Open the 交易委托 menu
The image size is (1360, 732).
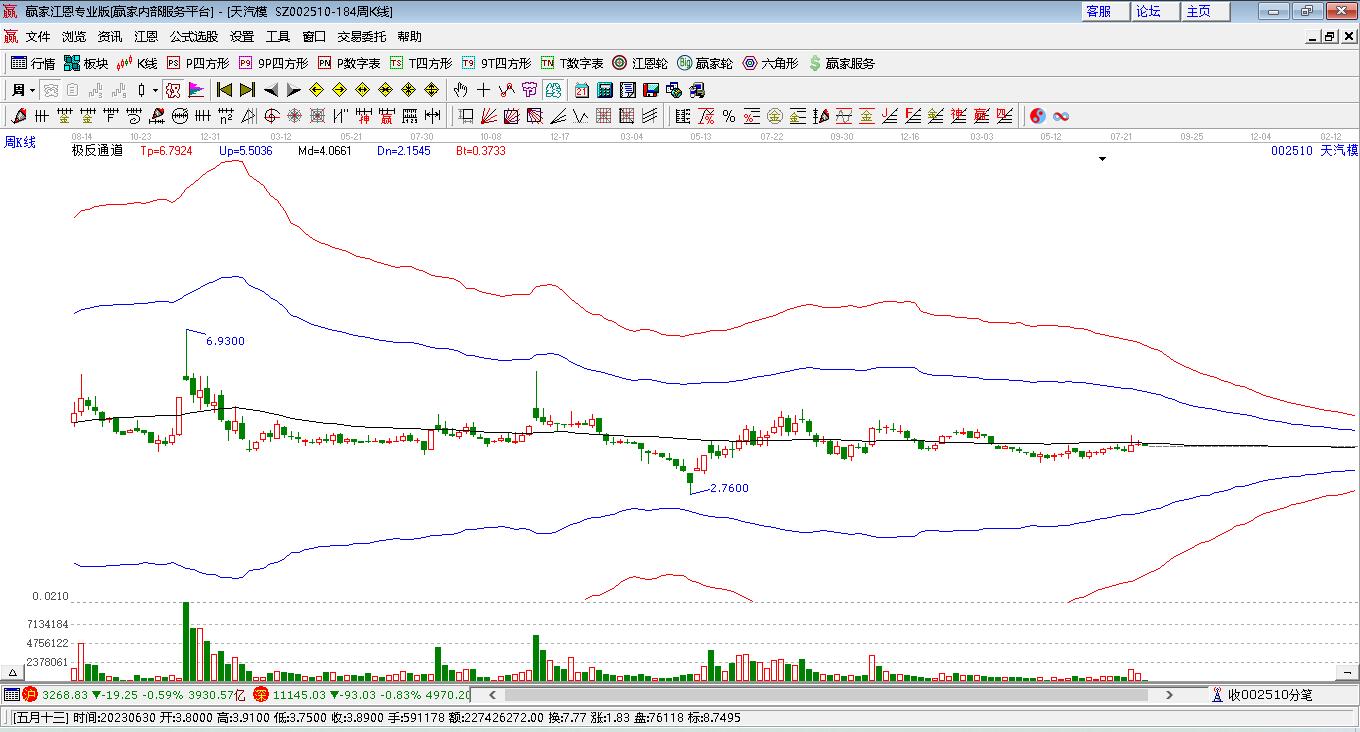(361, 37)
